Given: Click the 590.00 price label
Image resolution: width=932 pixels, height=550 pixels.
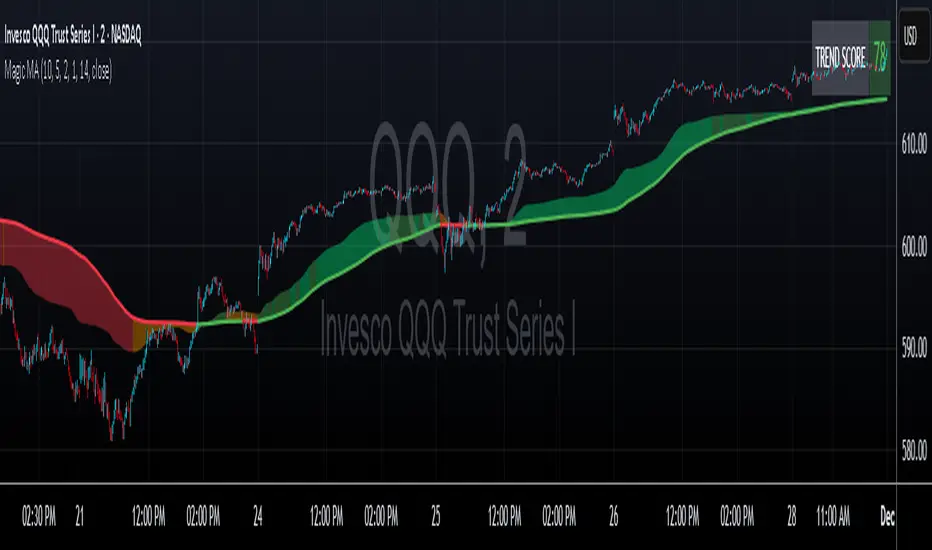Looking at the screenshot, I should click(x=914, y=348).
